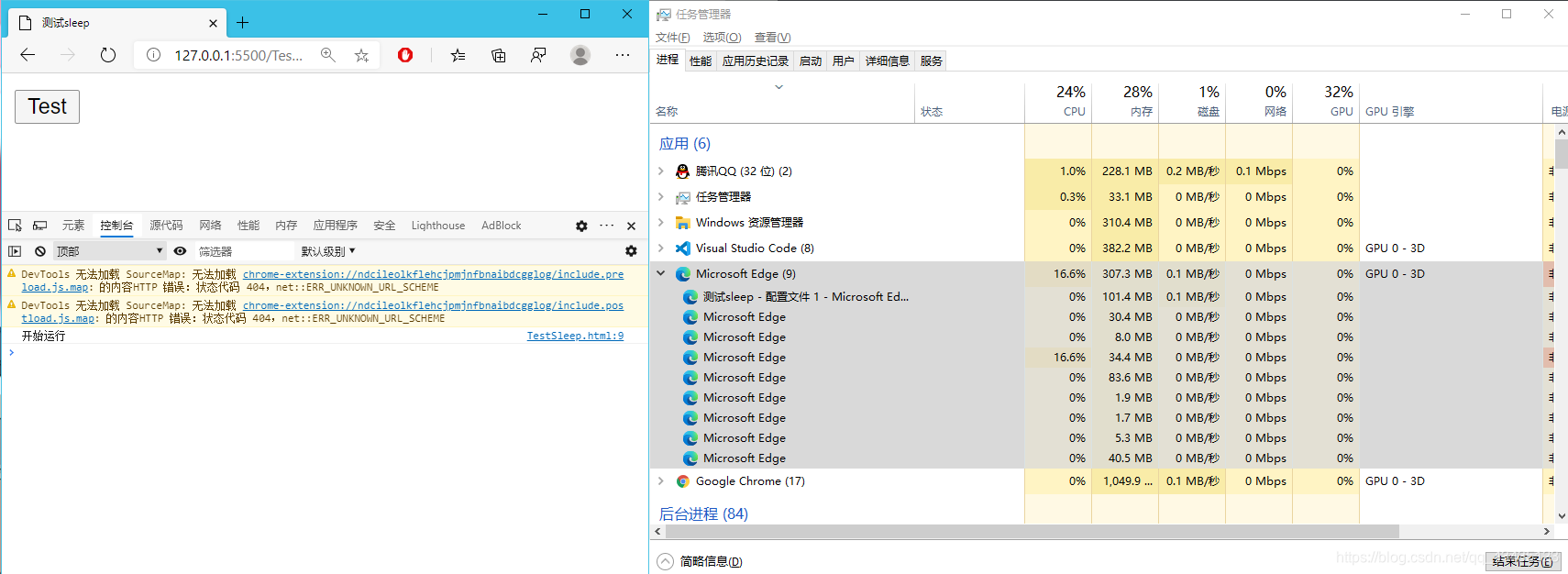Viewport: 1568px width, 574px height.
Task: Open the Favorites list icon
Action: [458, 55]
